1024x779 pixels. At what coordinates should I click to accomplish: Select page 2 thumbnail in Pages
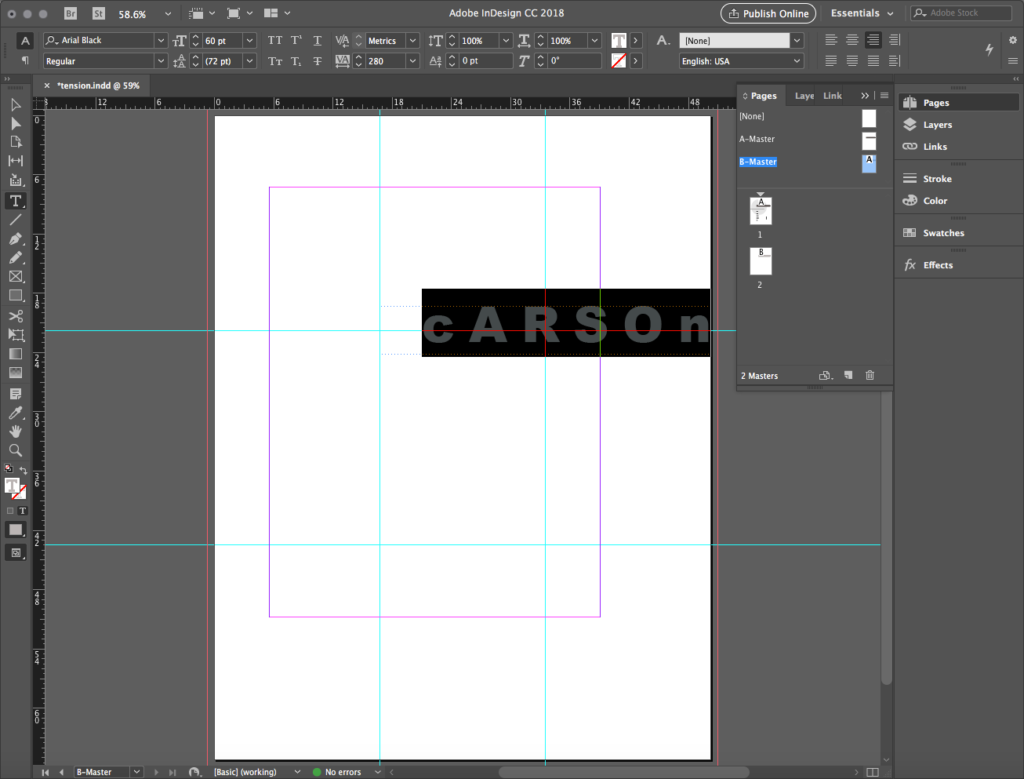pyautogui.click(x=760, y=261)
